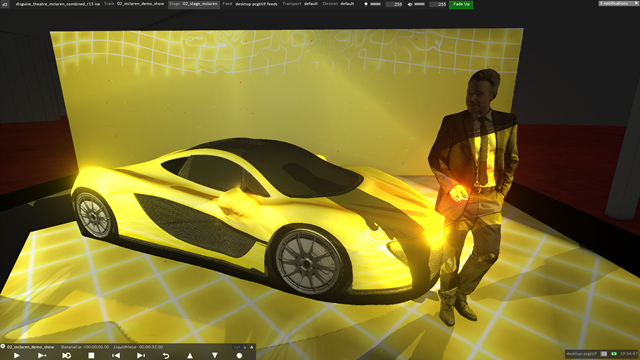Open the notifications panel
This screenshot has width=640, height=360.
(618, 3)
